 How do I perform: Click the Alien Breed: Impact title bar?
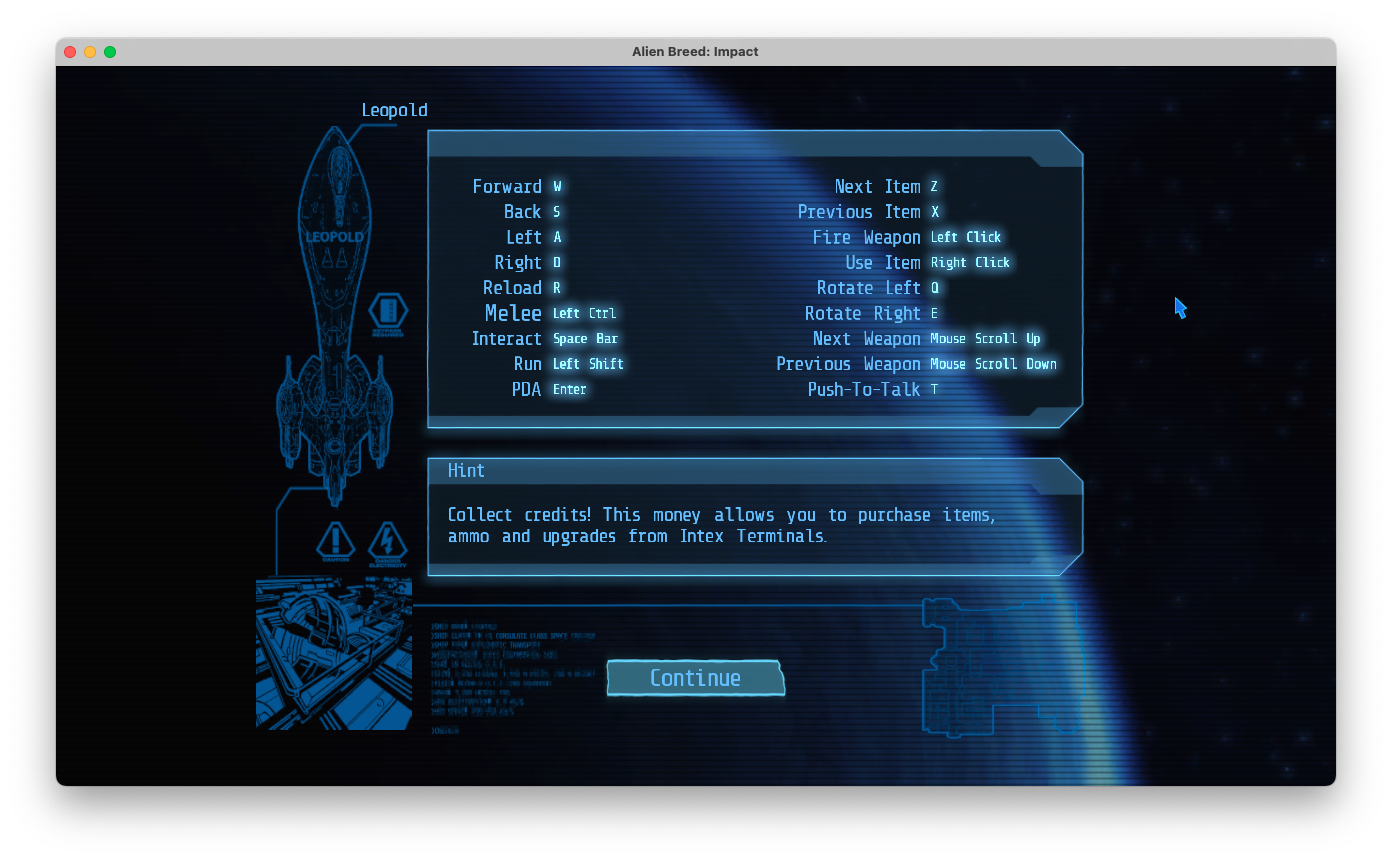pos(695,51)
